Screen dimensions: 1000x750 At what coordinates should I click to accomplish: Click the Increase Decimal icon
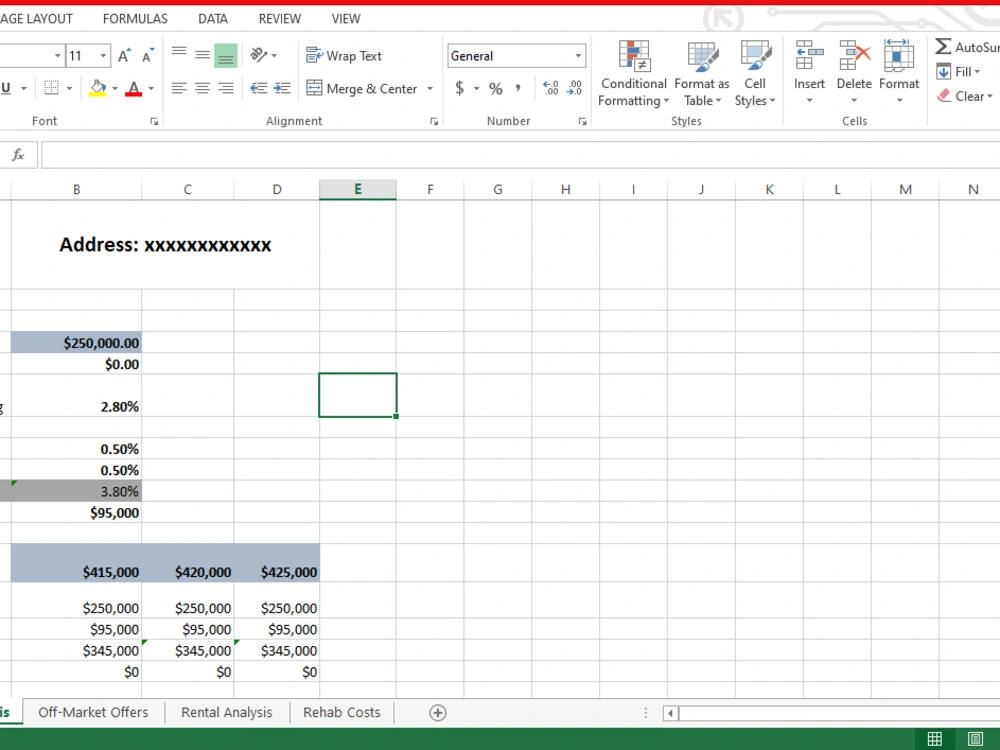[x=551, y=88]
